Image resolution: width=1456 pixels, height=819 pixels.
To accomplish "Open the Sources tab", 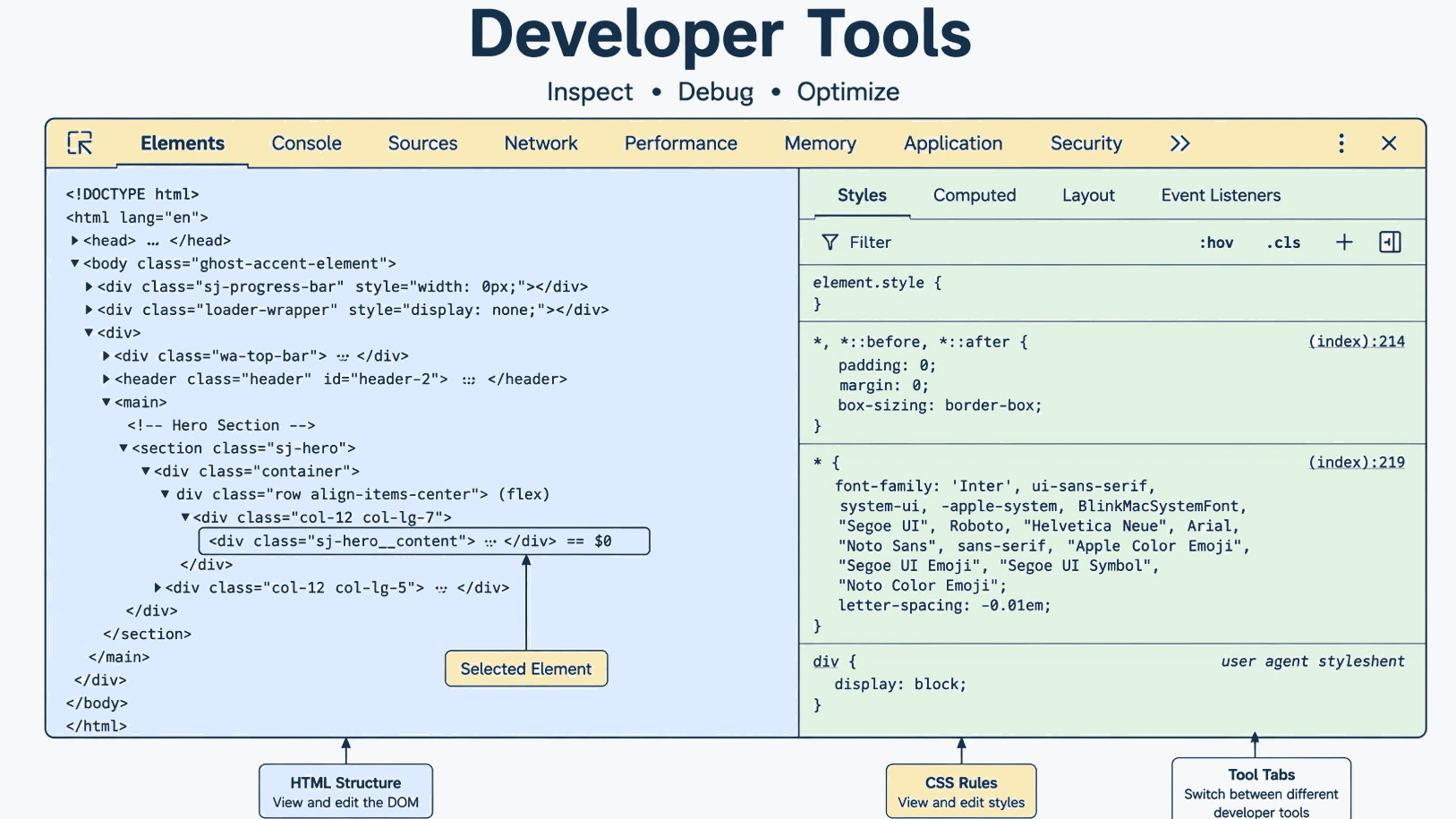I will coord(422,143).
